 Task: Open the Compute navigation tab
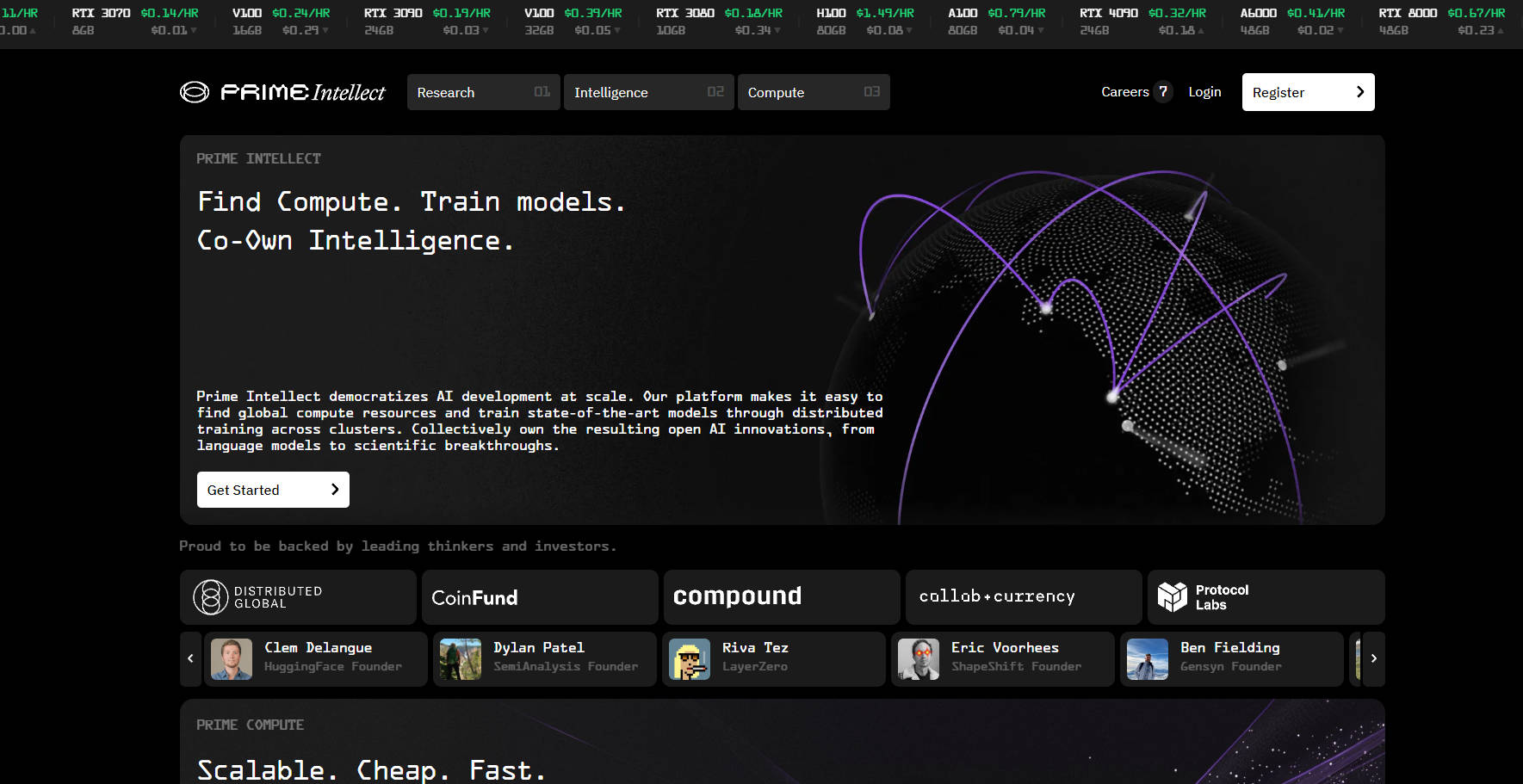click(813, 92)
